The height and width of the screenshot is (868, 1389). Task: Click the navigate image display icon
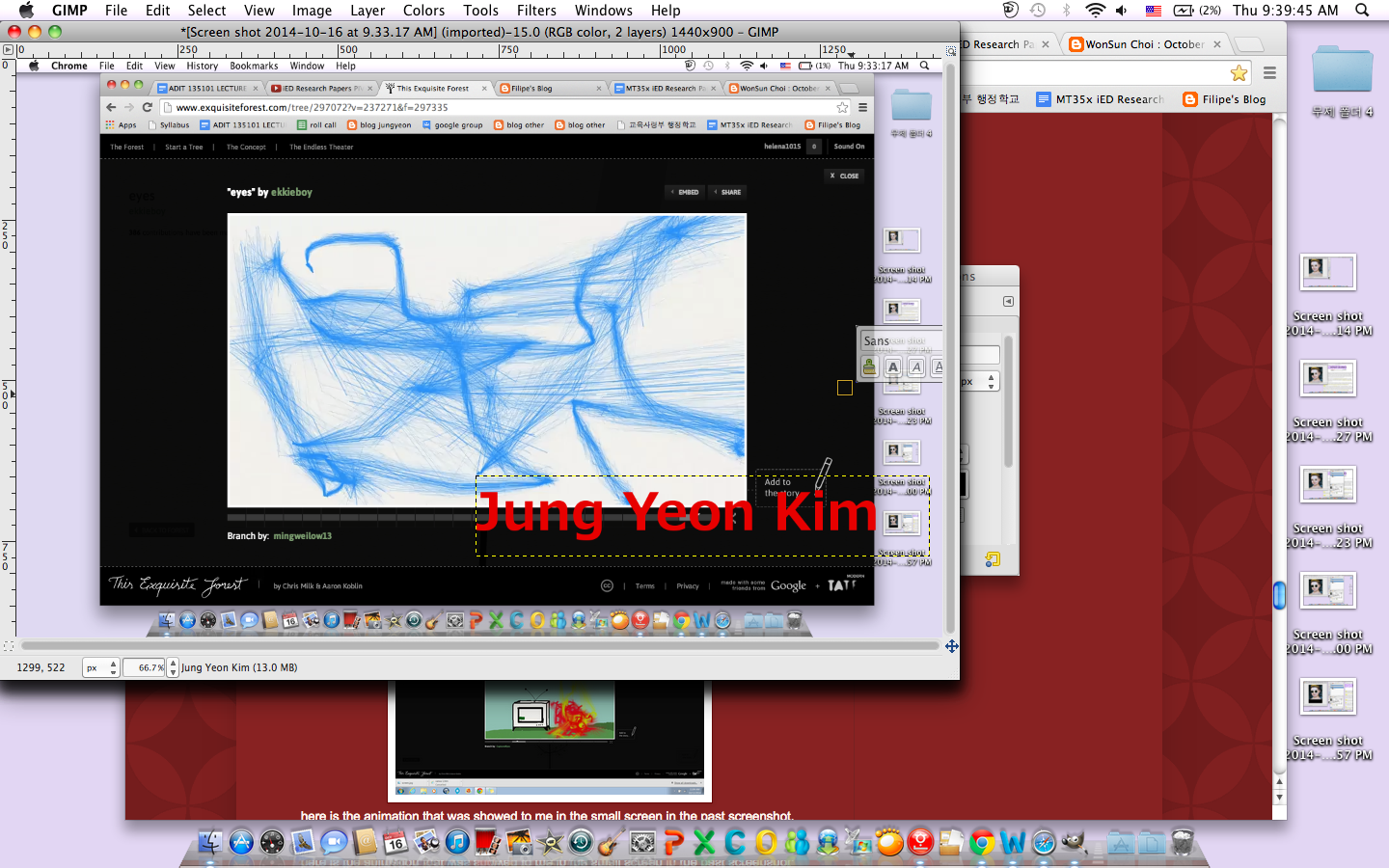[x=952, y=646]
